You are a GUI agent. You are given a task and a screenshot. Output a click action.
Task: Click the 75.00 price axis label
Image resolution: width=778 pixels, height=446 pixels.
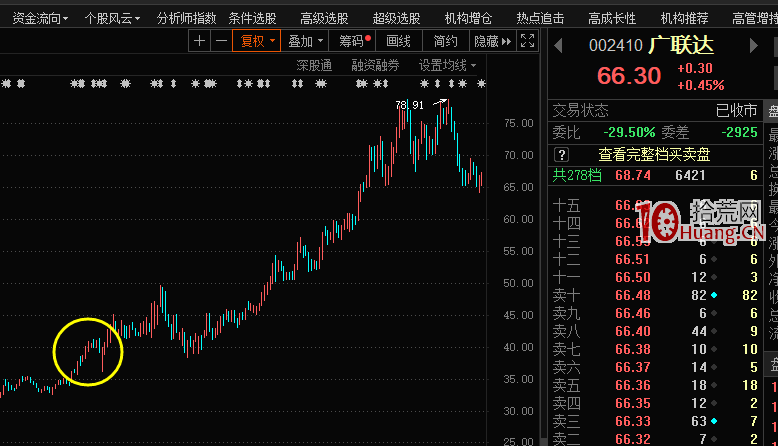point(519,123)
